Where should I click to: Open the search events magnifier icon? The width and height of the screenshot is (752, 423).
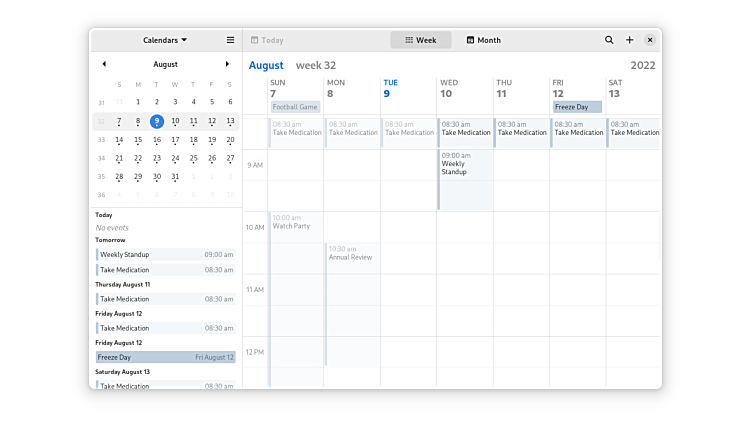pyautogui.click(x=609, y=40)
